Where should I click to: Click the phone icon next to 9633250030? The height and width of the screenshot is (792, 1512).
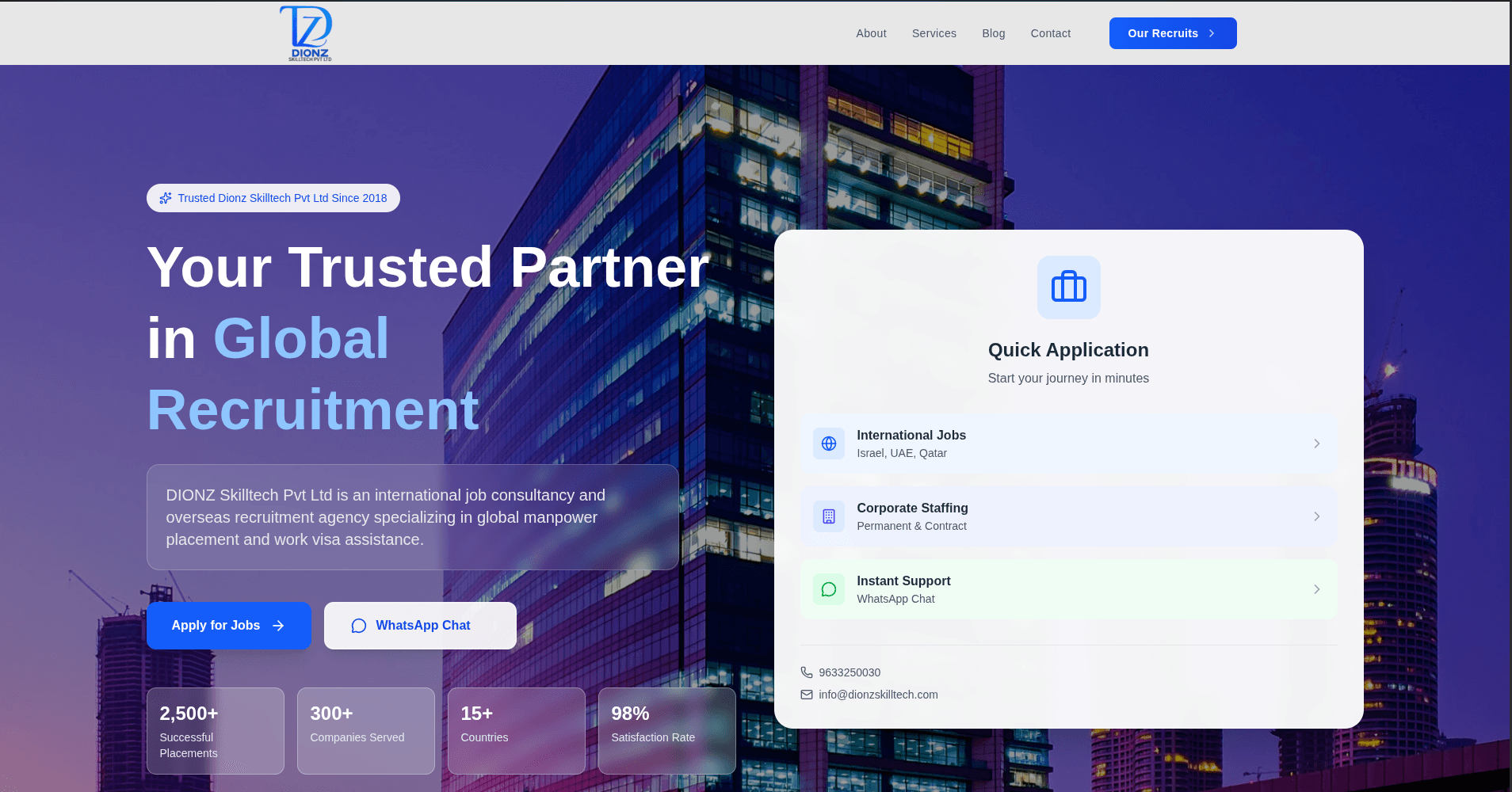[807, 672]
